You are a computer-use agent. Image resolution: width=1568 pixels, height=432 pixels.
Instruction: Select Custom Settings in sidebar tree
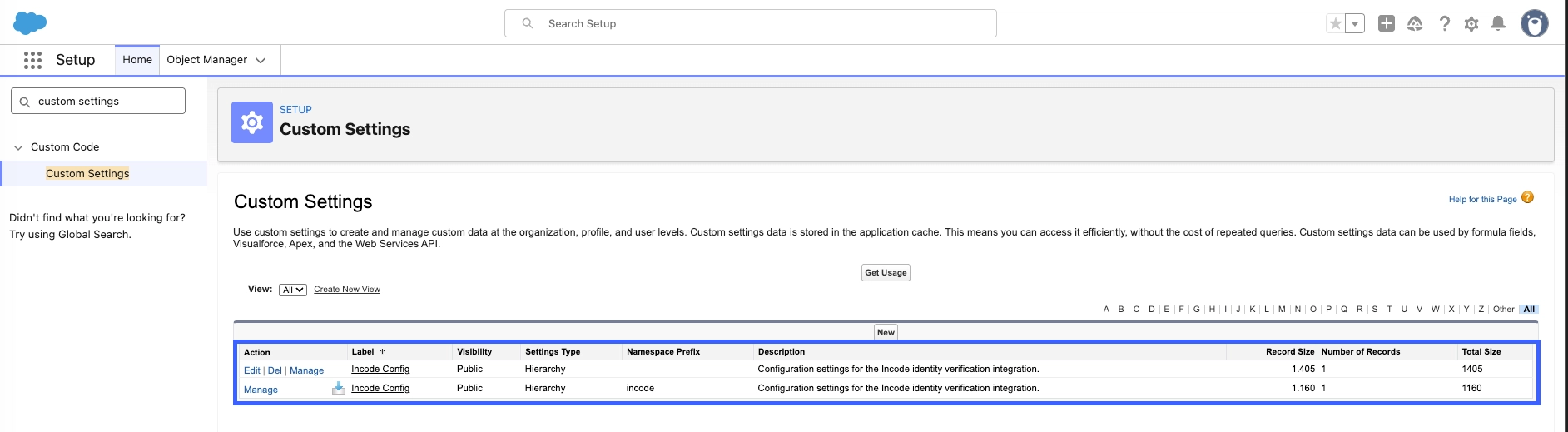tap(87, 173)
